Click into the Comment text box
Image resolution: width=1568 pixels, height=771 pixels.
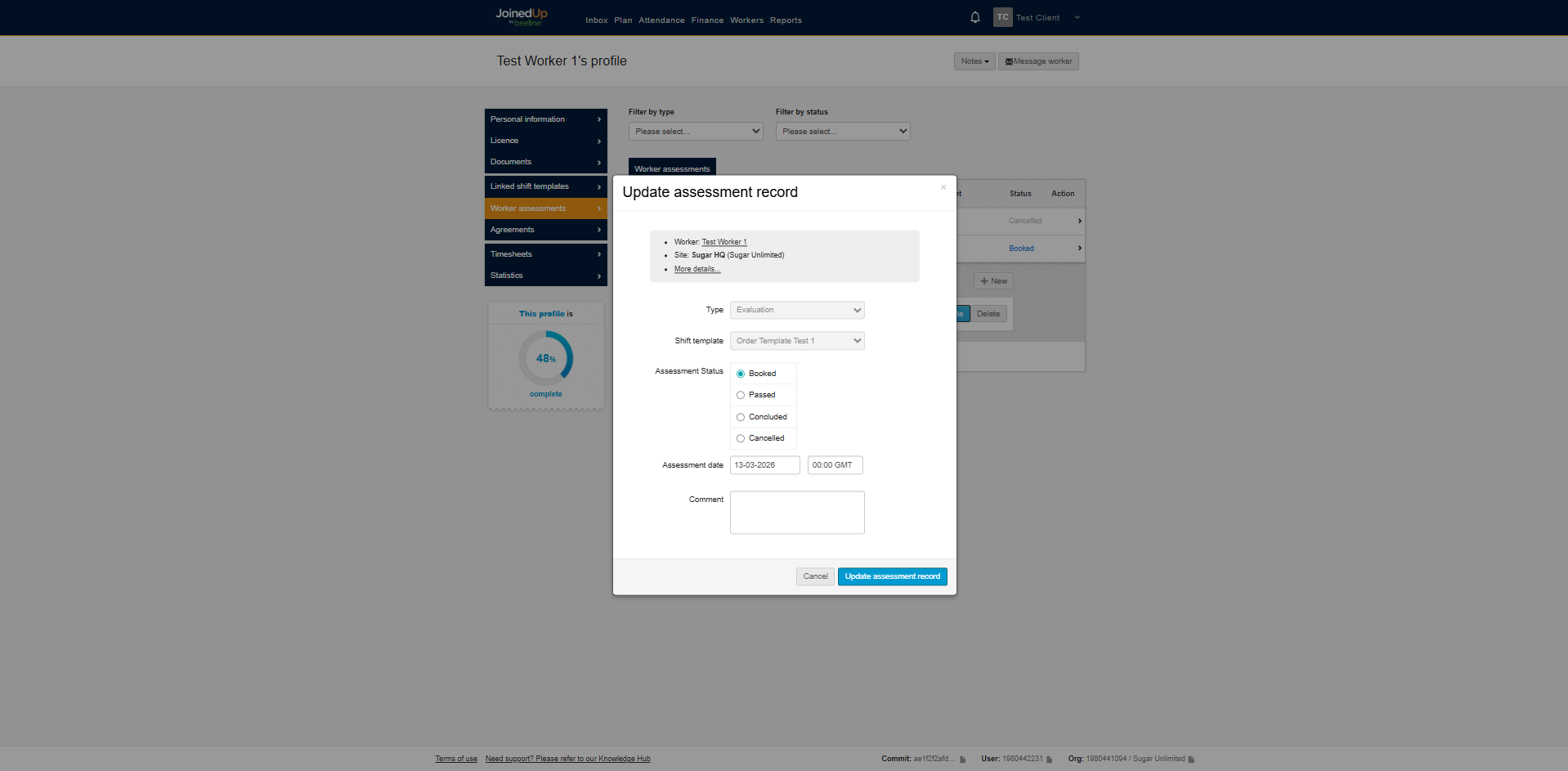(x=796, y=513)
